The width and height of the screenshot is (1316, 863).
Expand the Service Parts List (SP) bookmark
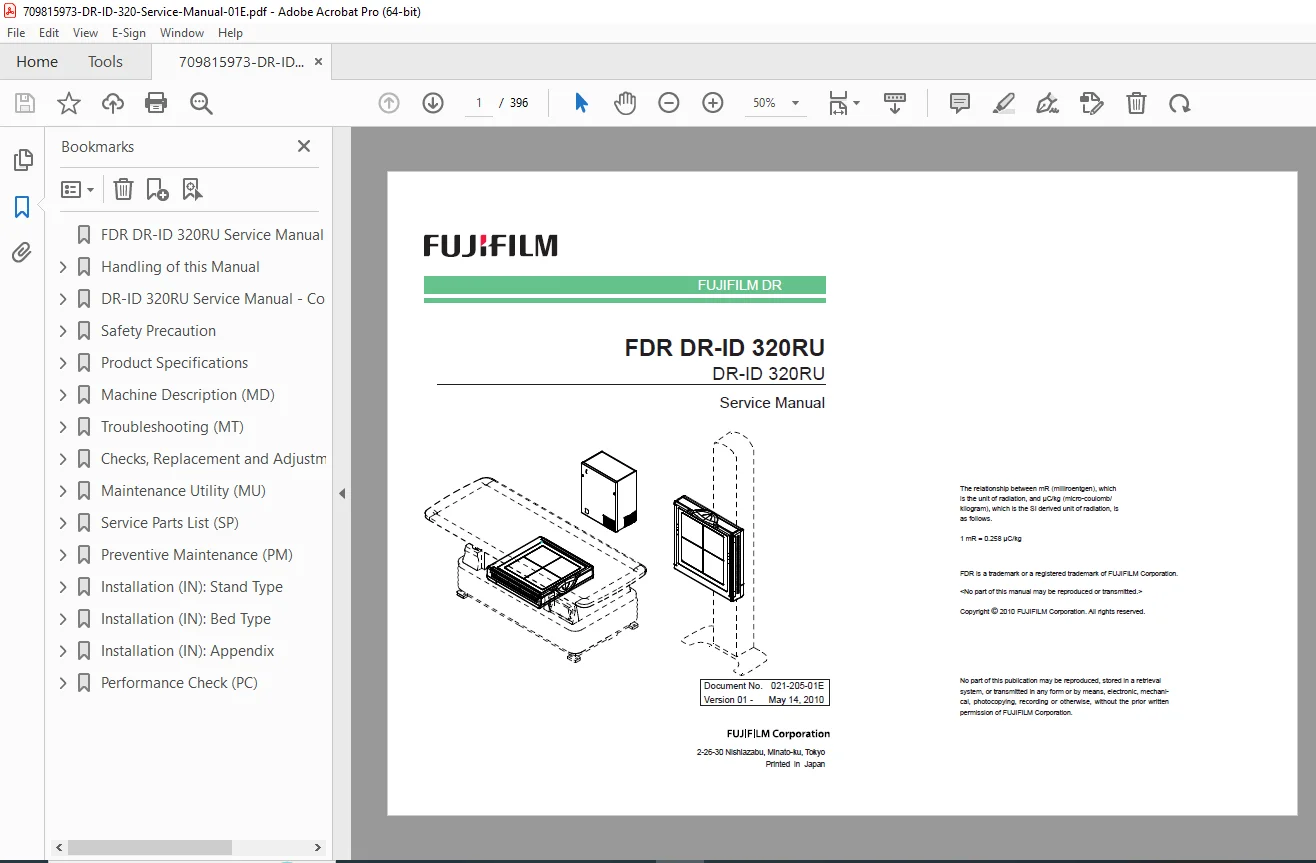[x=63, y=523]
